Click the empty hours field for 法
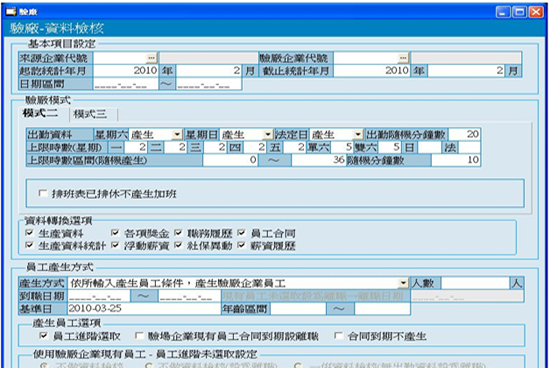The width and height of the screenshot is (550, 368). (x=469, y=147)
